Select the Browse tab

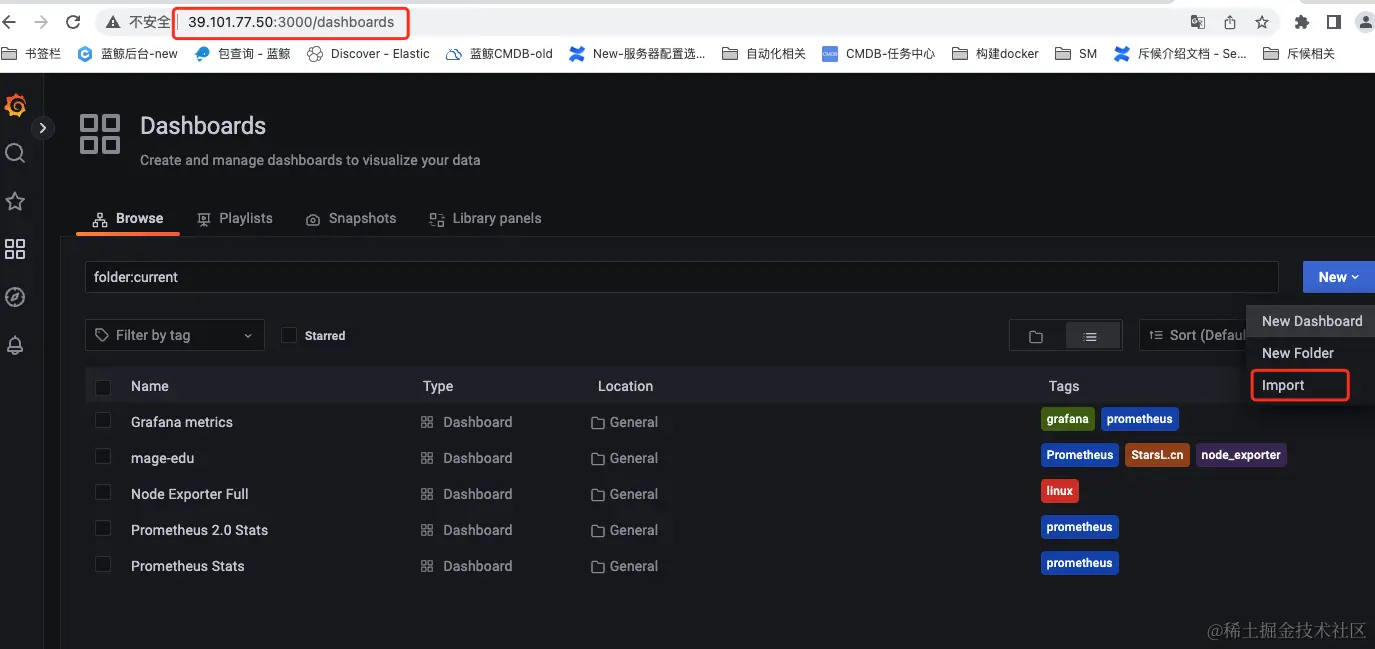[128, 218]
